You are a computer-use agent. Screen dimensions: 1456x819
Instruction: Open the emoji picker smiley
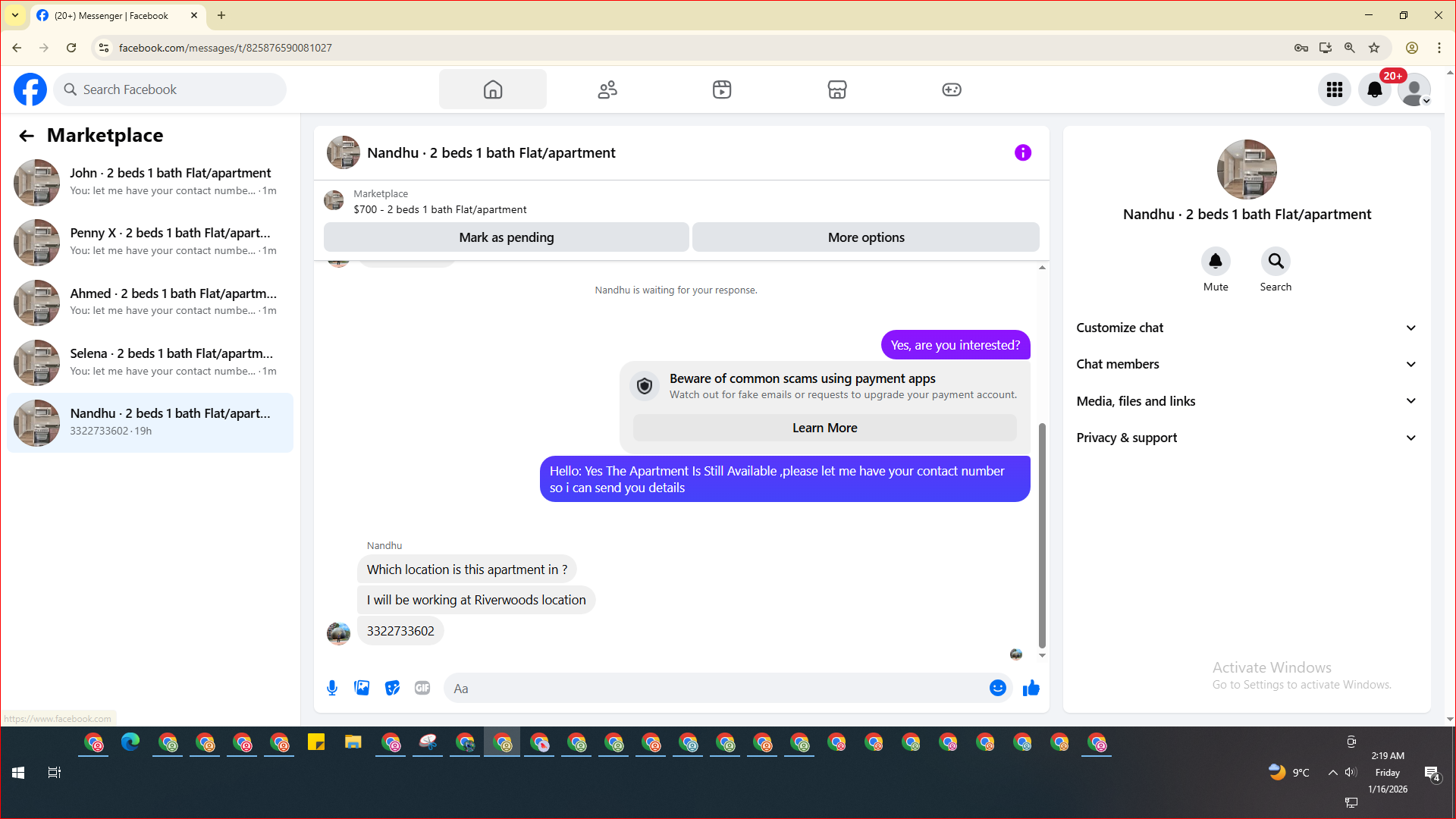(997, 688)
